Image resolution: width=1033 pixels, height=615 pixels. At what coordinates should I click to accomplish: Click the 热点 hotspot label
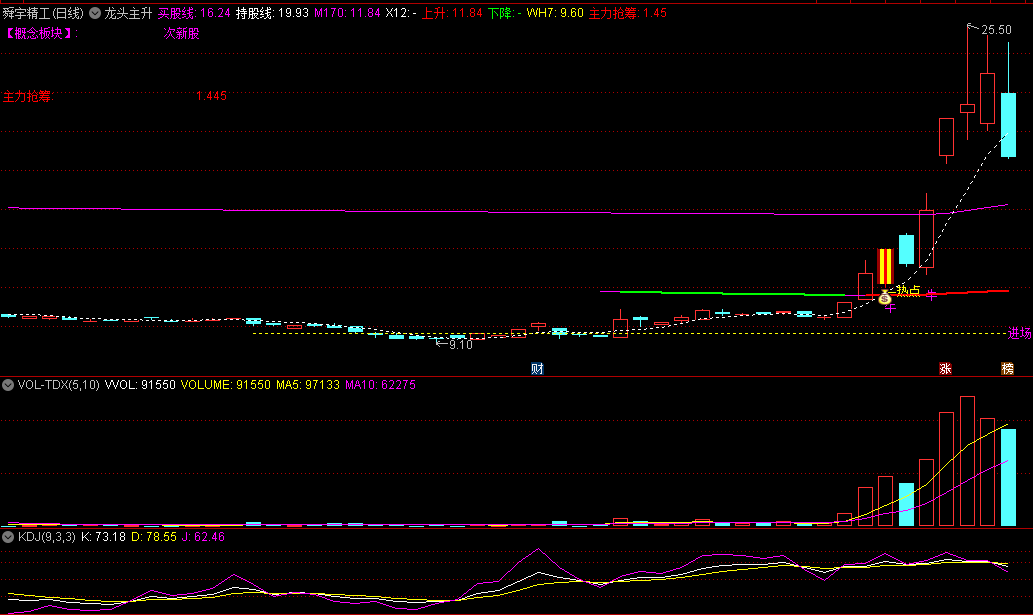908,290
